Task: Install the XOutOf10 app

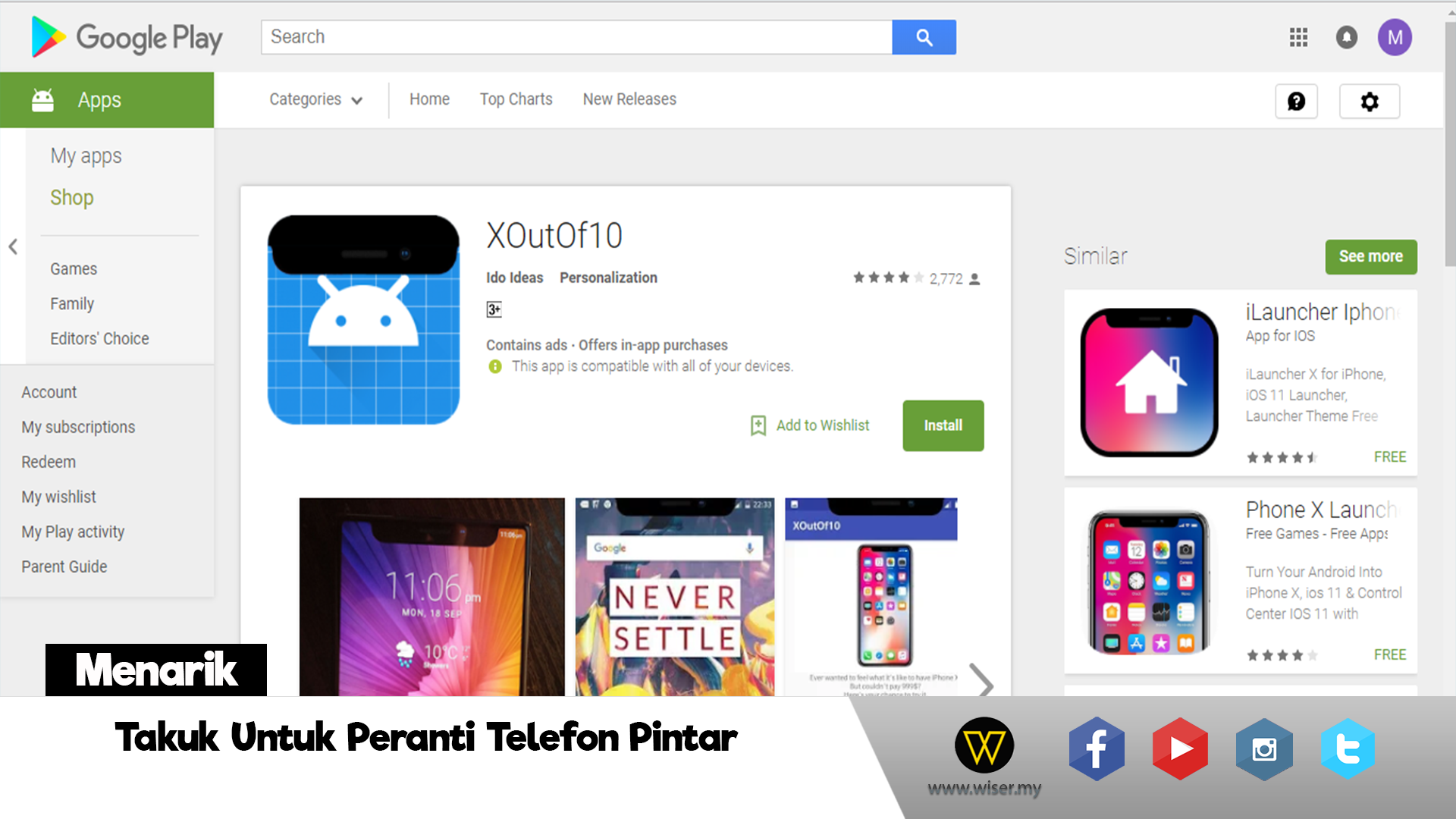Action: click(943, 425)
